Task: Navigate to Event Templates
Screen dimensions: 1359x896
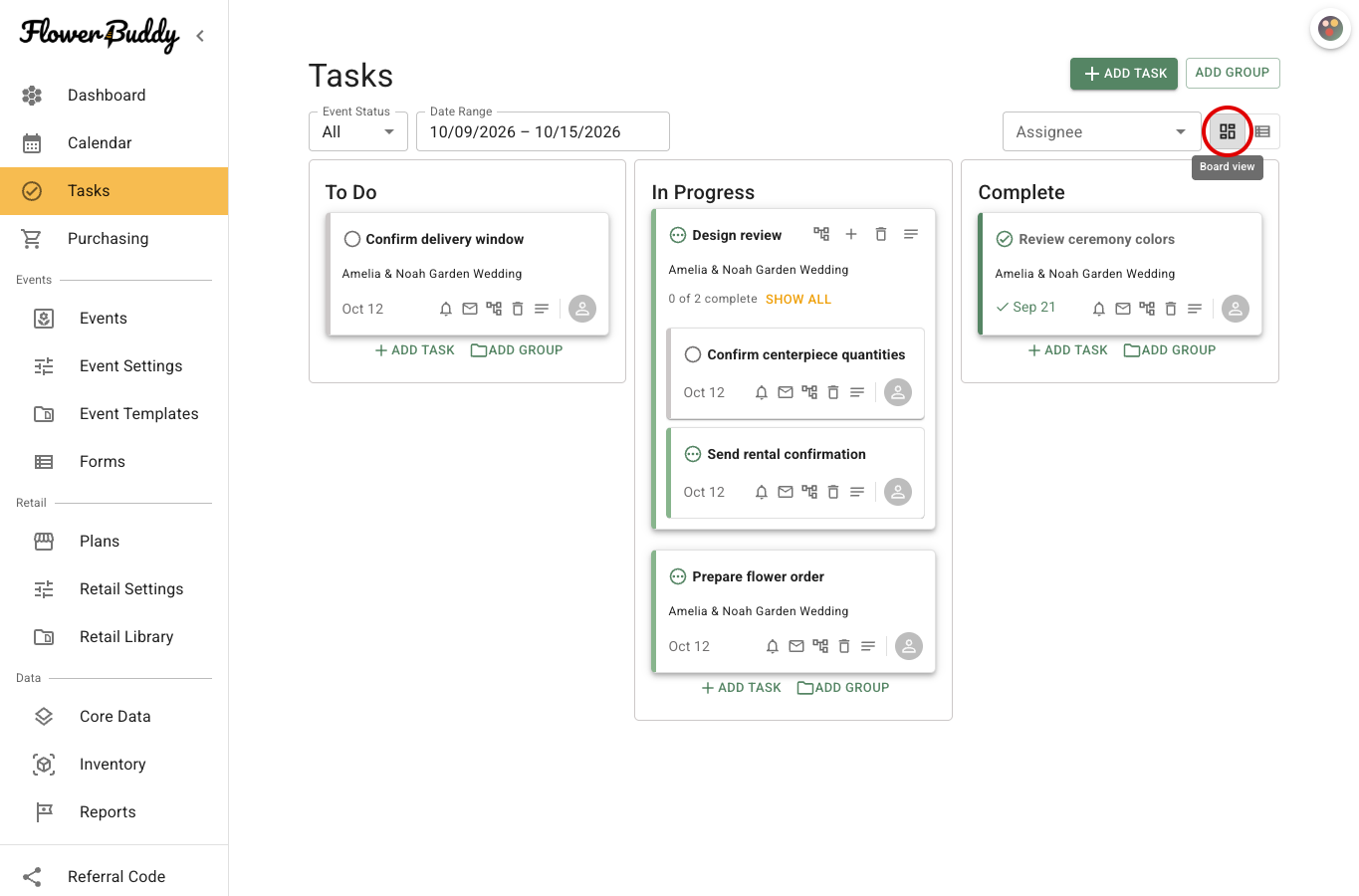Action: click(x=113, y=414)
